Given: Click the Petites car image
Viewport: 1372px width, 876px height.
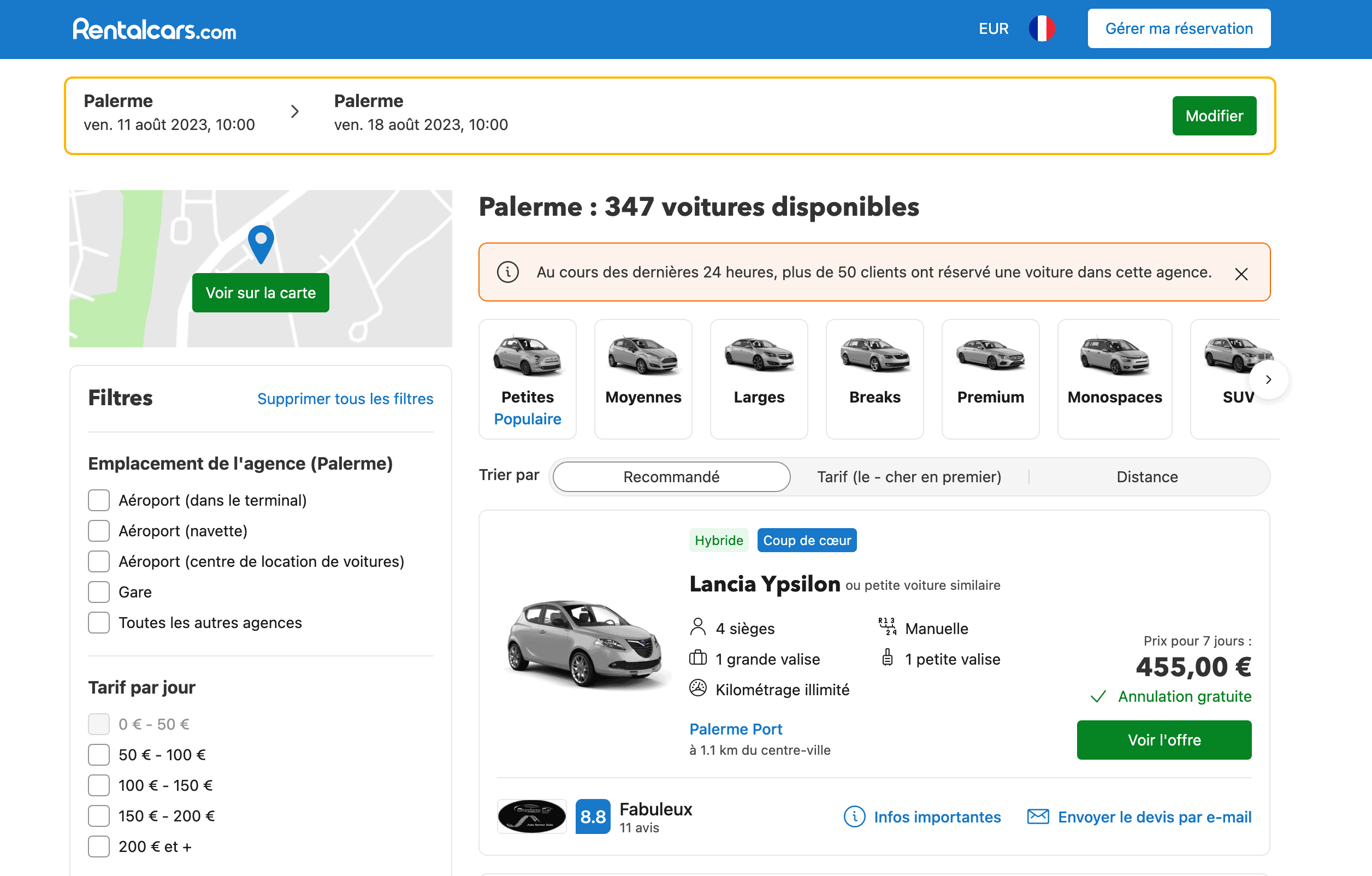Looking at the screenshot, I should [528, 356].
